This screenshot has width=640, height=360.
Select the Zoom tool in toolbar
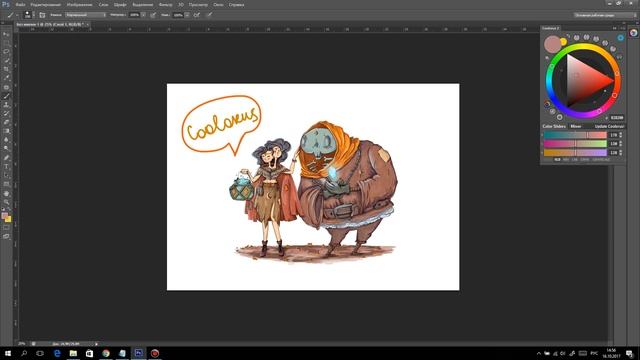pyautogui.click(x=6, y=202)
